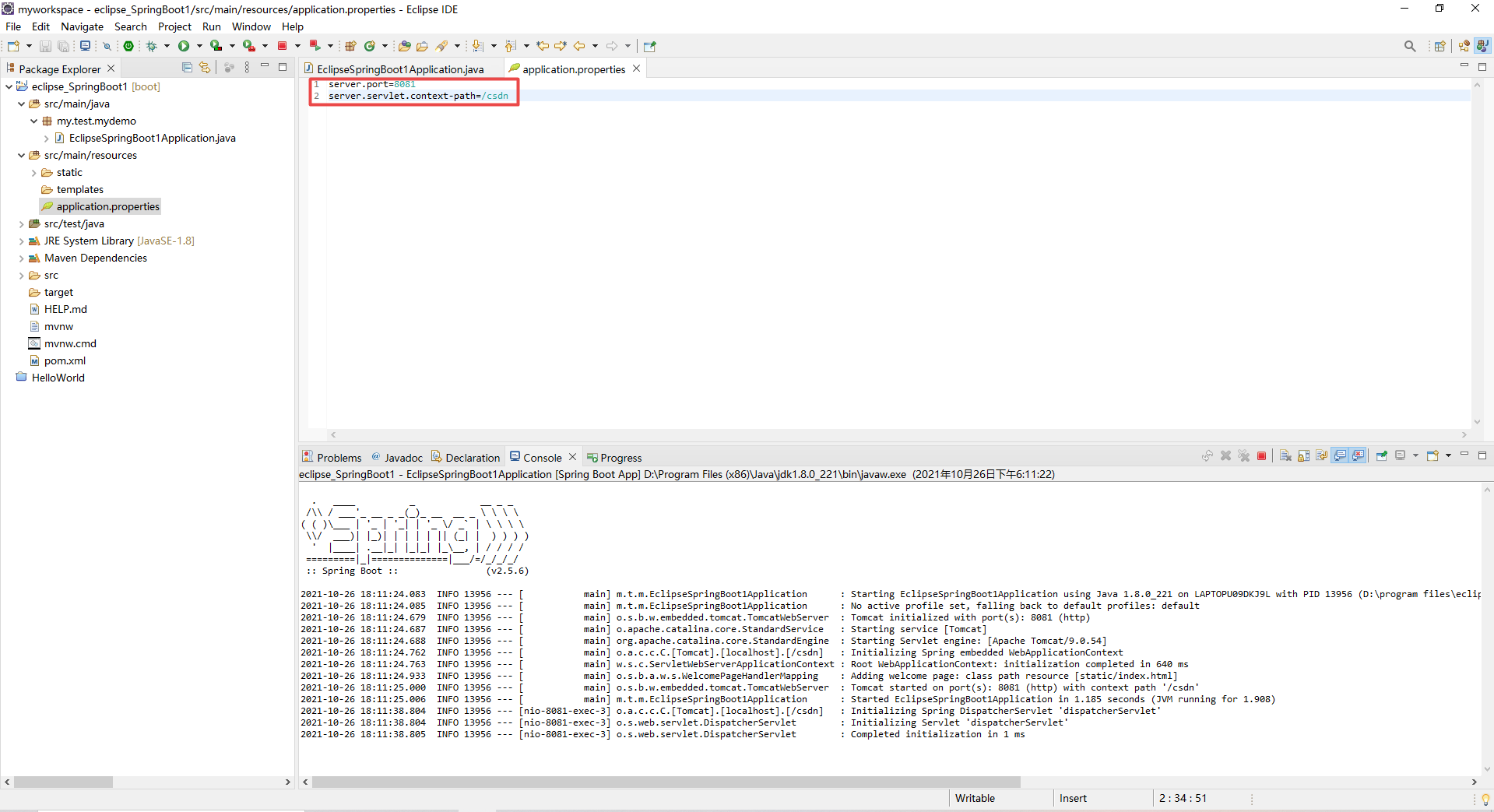Viewport: 1494px width, 812px height.
Task: Collapse the my.test.mydemo package node
Action: tap(34, 121)
